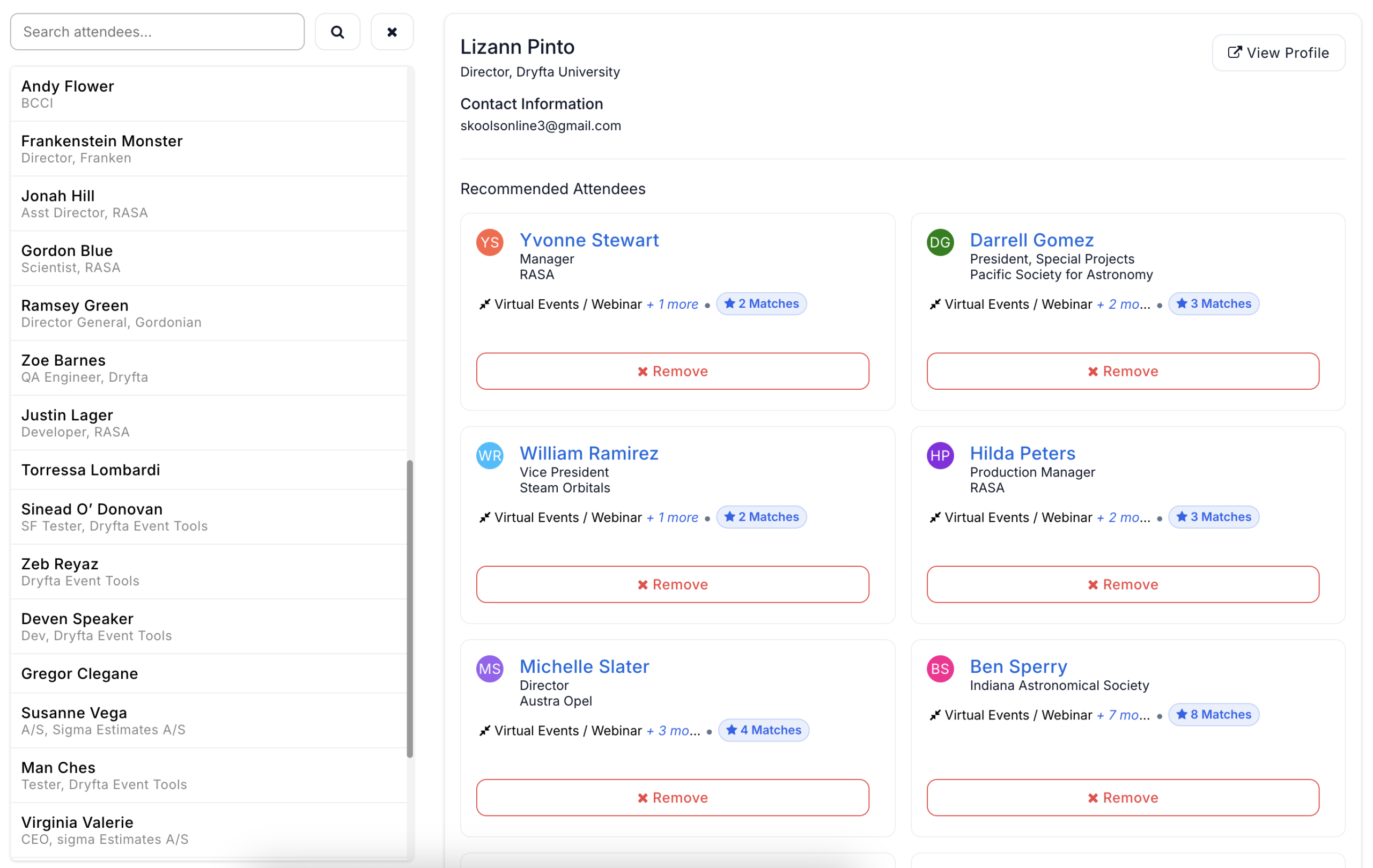
Task: Expand '+ 7 mo...' interests on Ben Sperry card
Action: point(1123,715)
